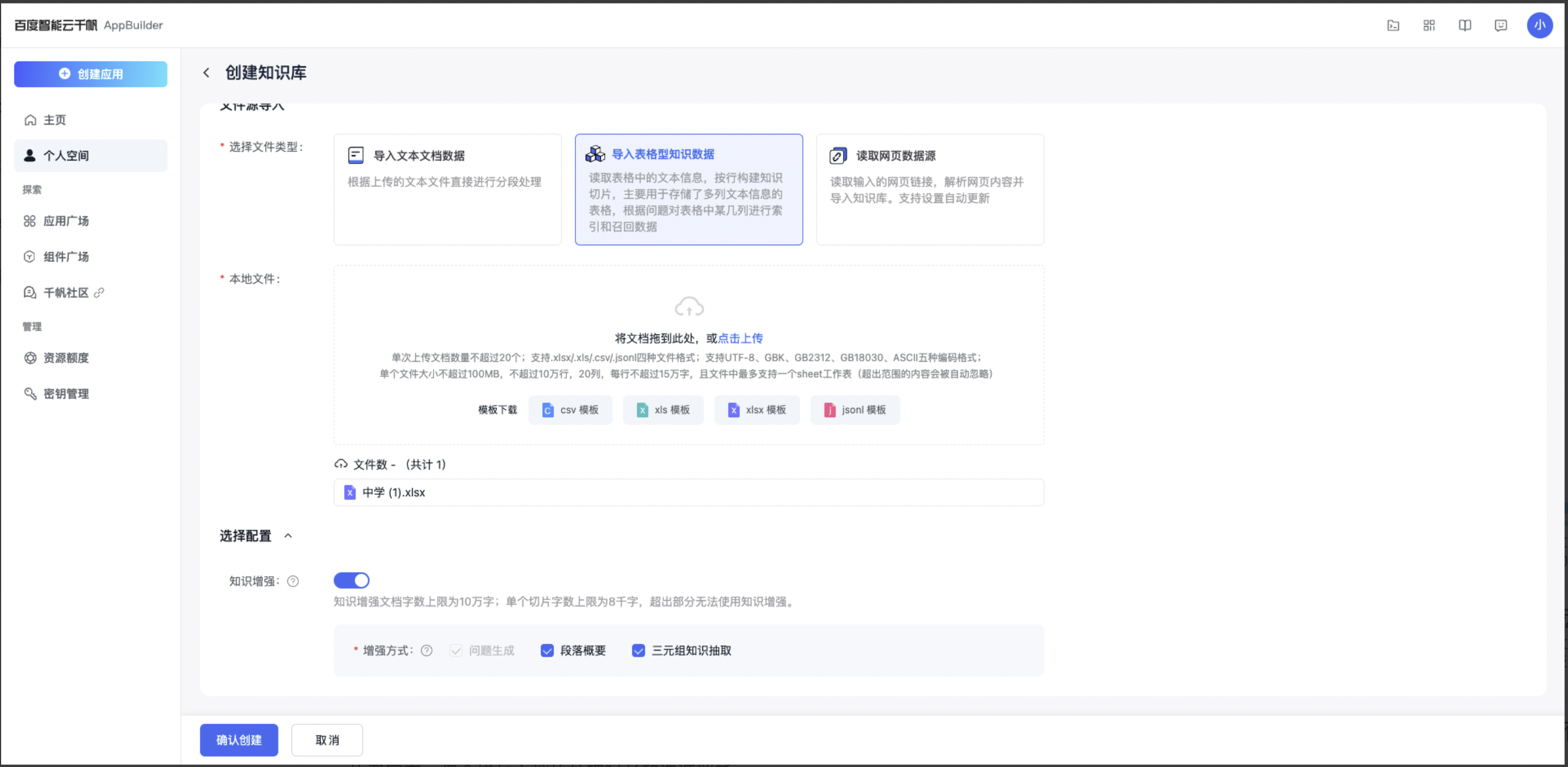Open 应用广场 in the sidebar
Viewport: 1568px width, 767px height.
[91, 221]
